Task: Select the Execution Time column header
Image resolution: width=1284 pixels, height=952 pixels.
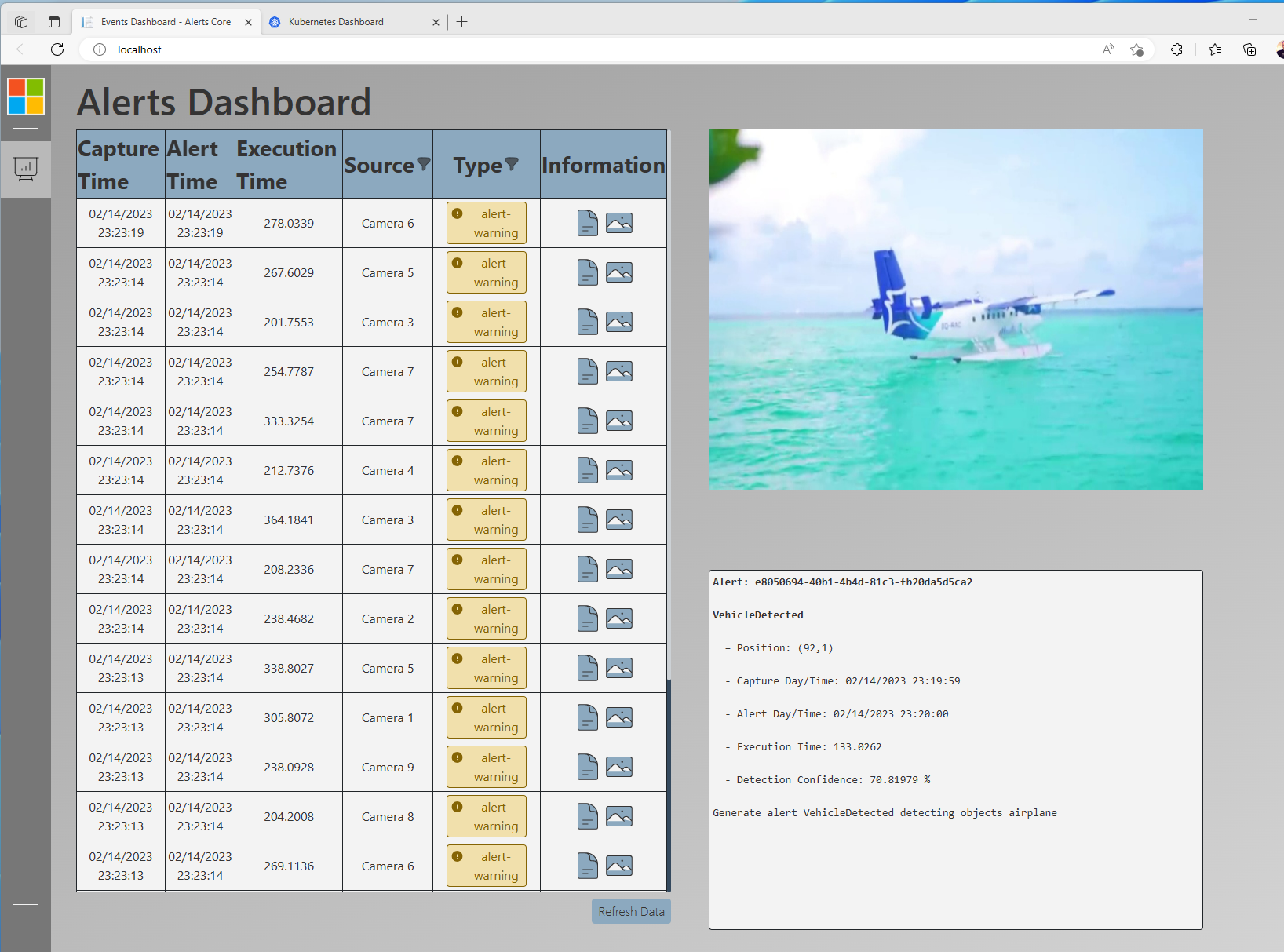Action: [288, 165]
